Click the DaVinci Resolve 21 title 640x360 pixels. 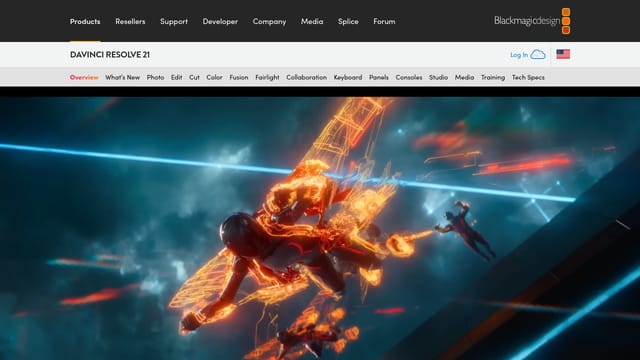click(x=110, y=54)
